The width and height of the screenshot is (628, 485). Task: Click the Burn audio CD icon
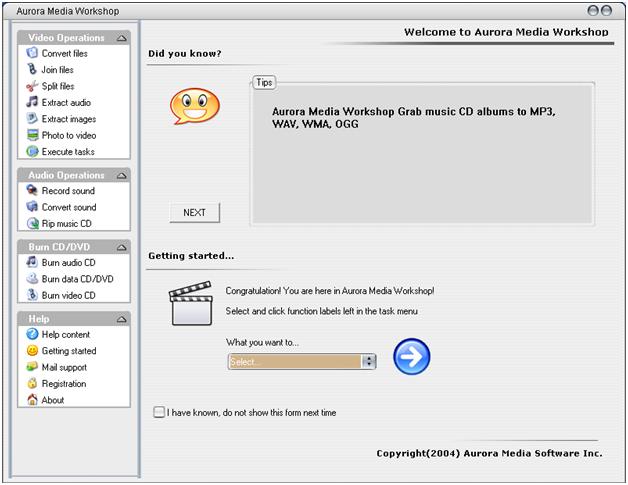point(32,262)
